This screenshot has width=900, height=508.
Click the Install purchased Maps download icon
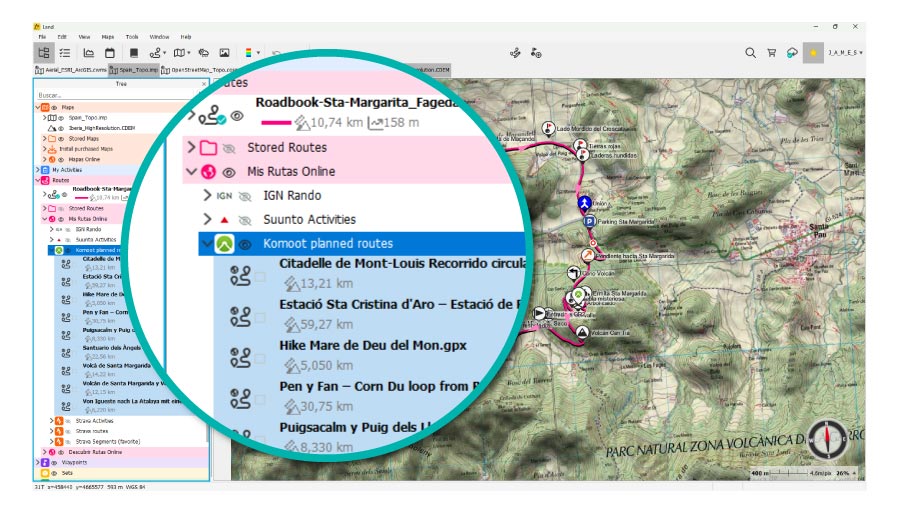coord(52,149)
